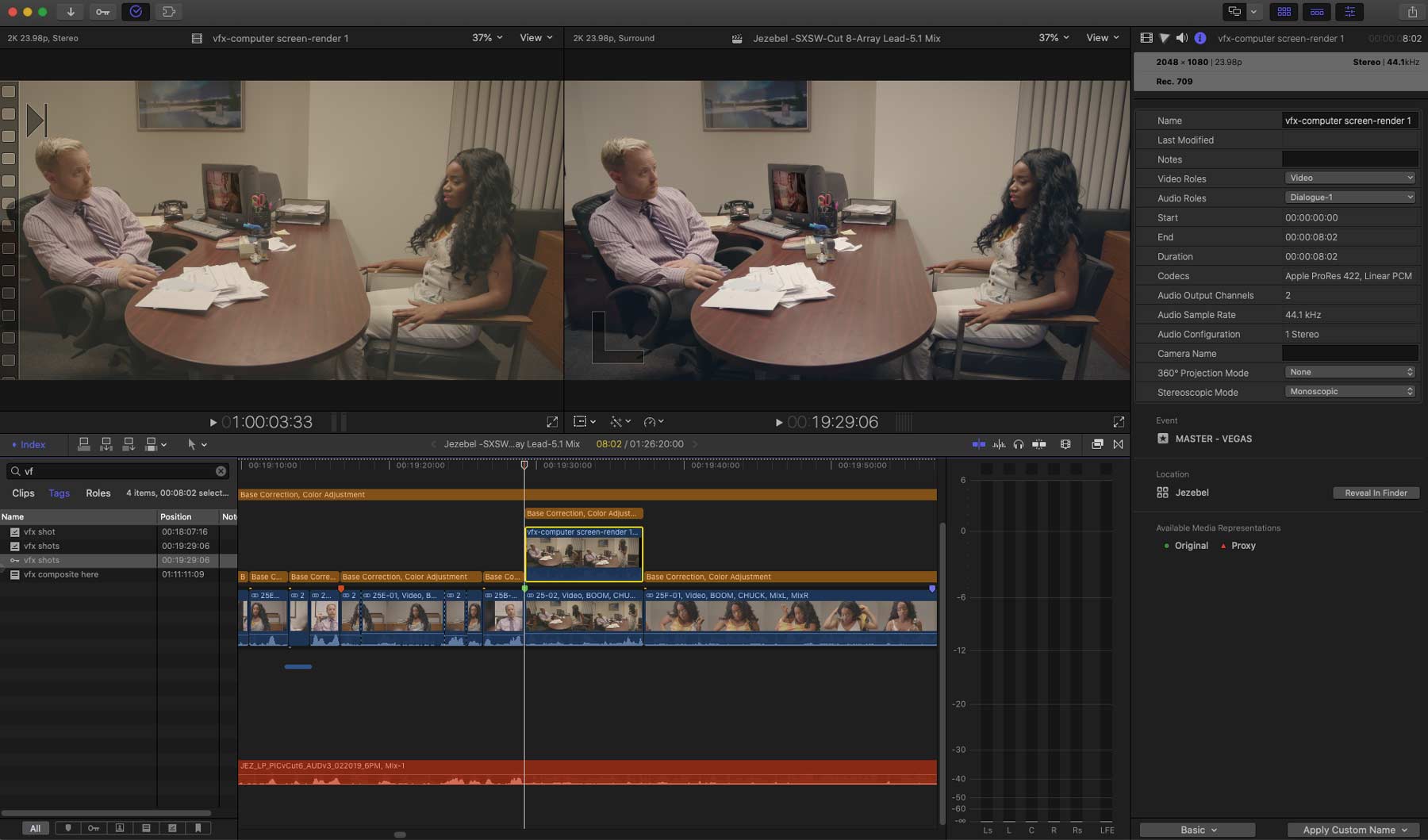This screenshot has width=1428, height=840.
Task: Filter index by markers shield icon
Action: coord(67,828)
